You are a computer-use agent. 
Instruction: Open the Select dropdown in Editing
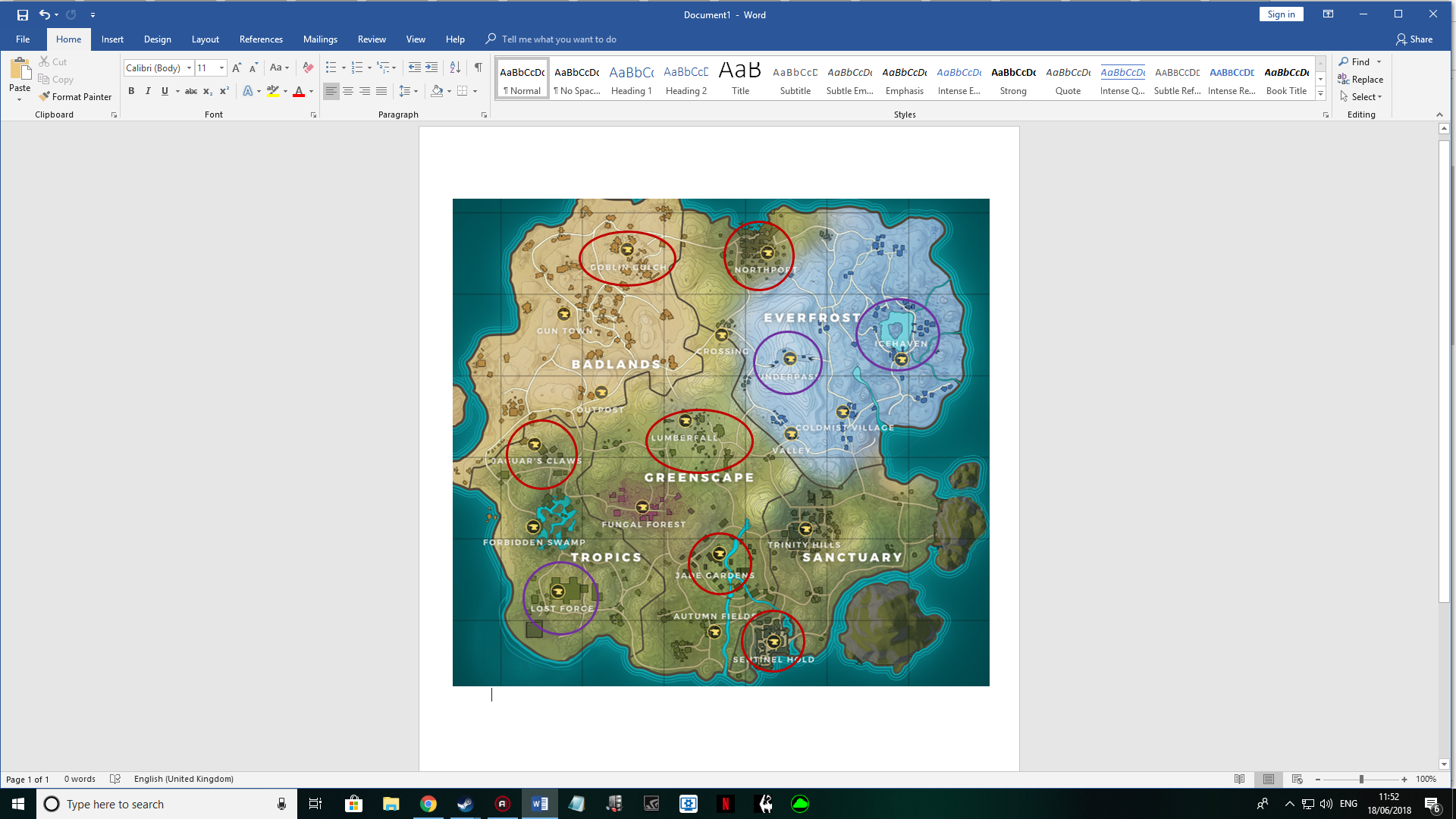[1361, 97]
